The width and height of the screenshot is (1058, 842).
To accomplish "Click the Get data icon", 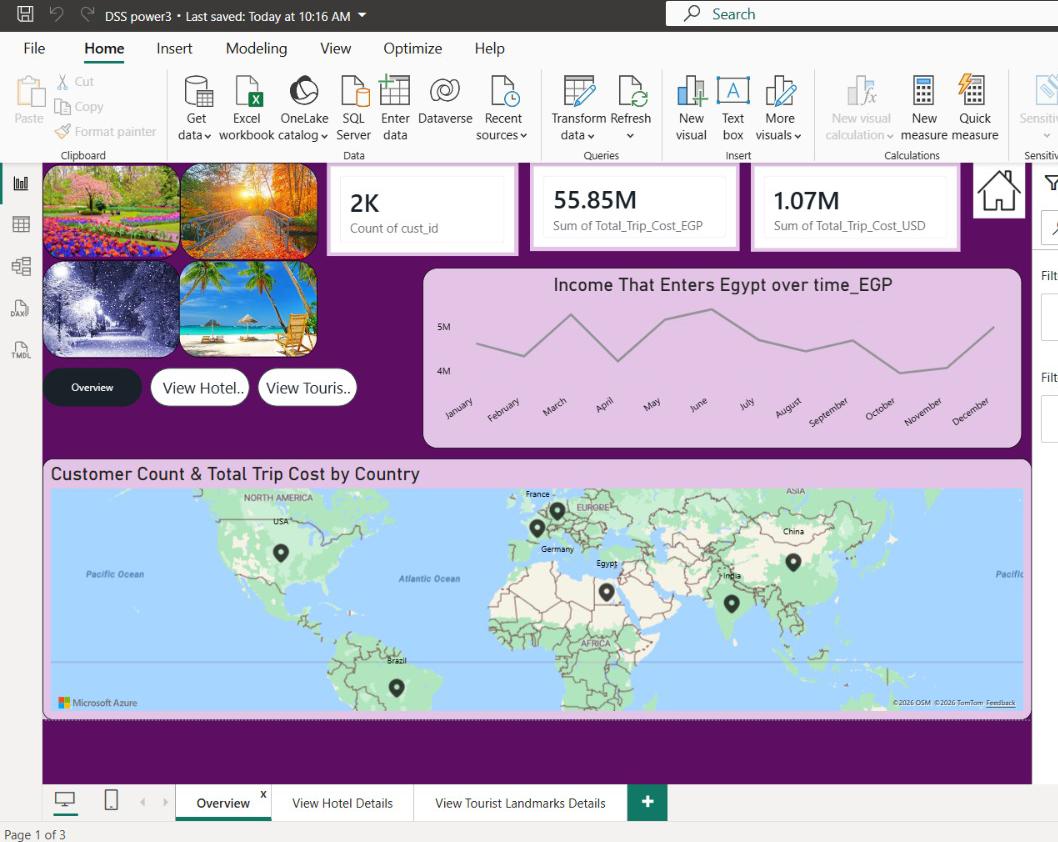I will pos(196,91).
